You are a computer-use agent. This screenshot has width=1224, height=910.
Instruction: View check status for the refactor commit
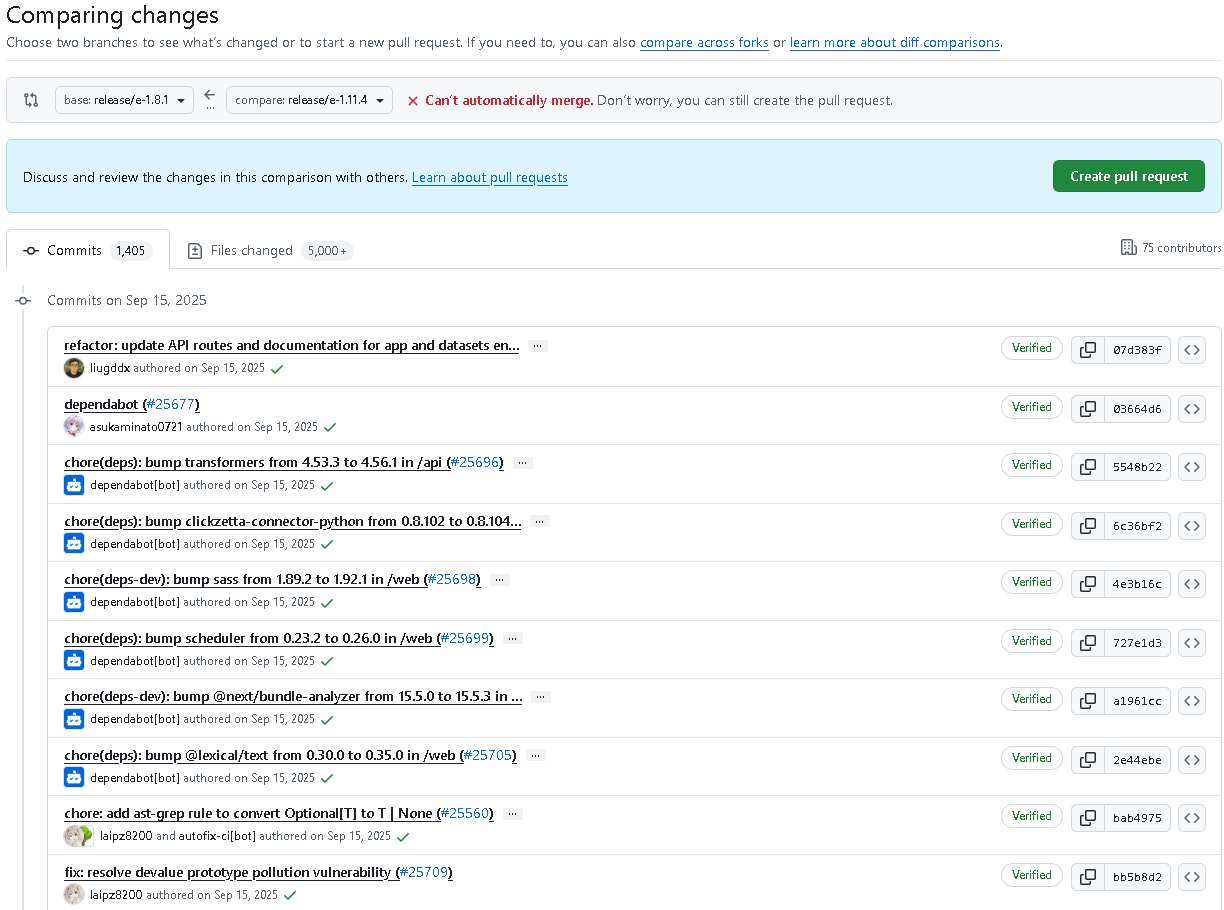click(x=277, y=369)
